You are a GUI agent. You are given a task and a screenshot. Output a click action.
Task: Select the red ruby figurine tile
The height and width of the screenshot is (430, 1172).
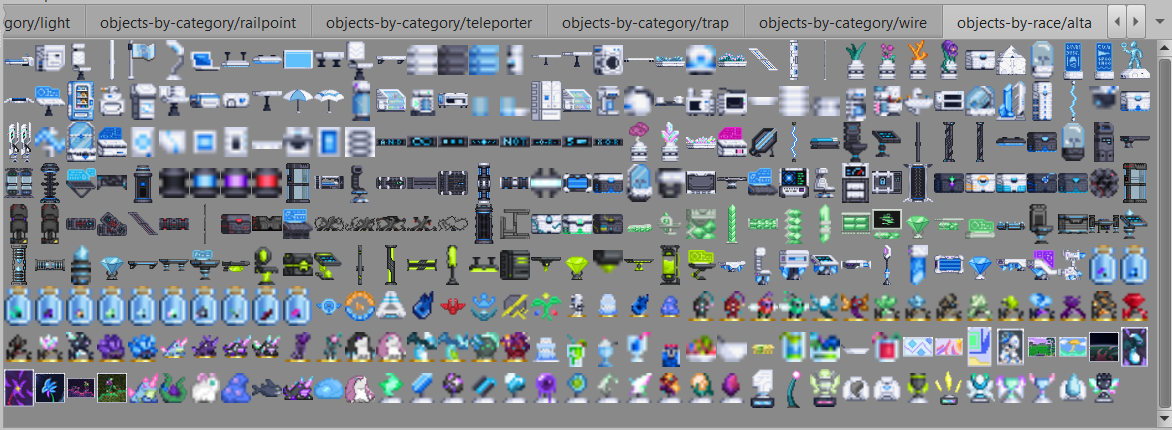tap(1135, 305)
